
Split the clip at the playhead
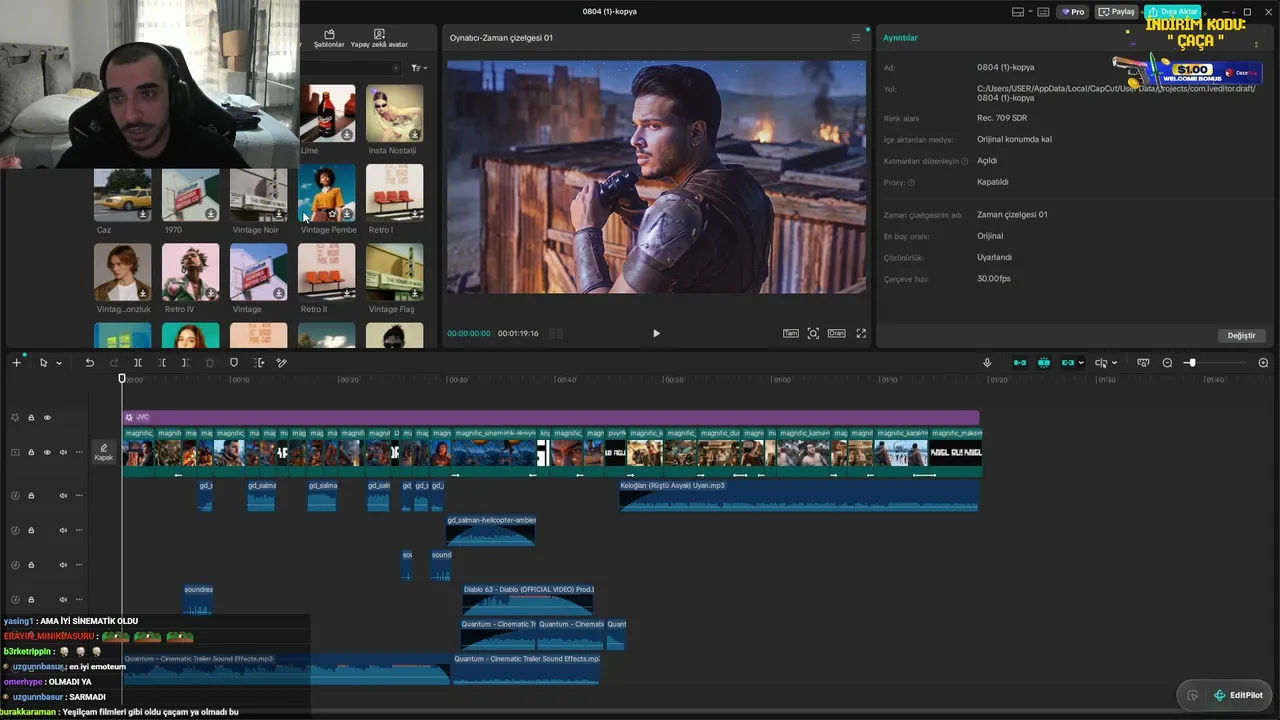[x=138, y=363]
